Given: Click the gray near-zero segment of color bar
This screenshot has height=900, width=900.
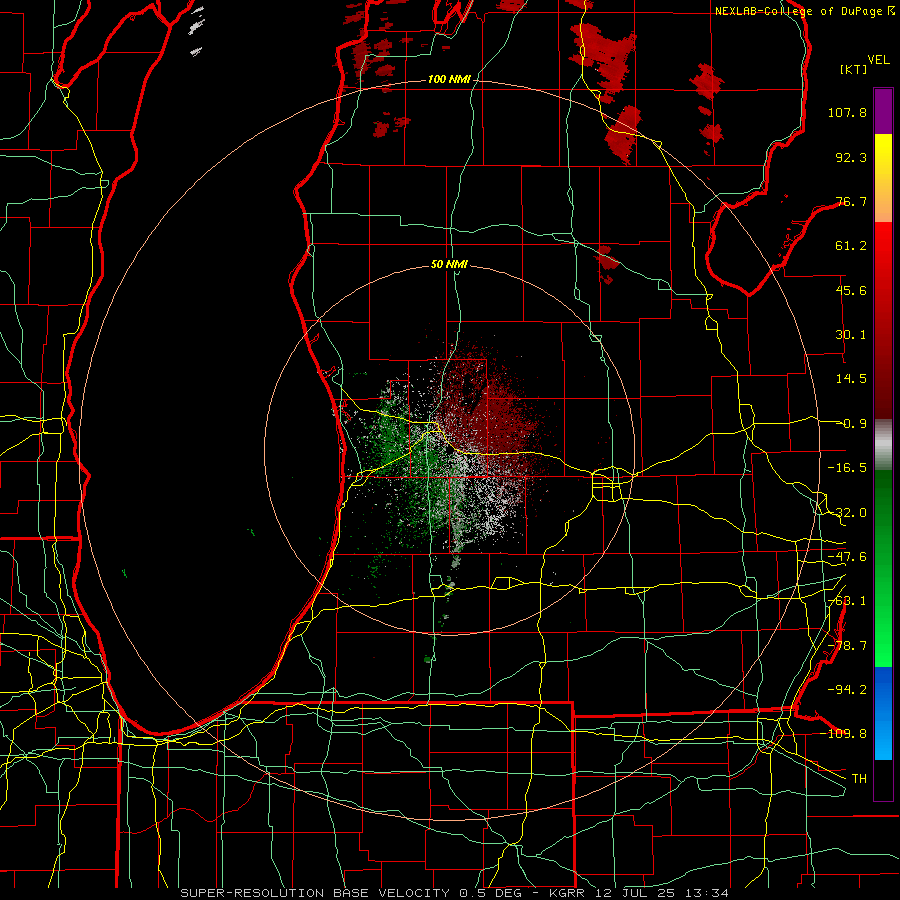Looking at the screenshot, I should point(883,445).
